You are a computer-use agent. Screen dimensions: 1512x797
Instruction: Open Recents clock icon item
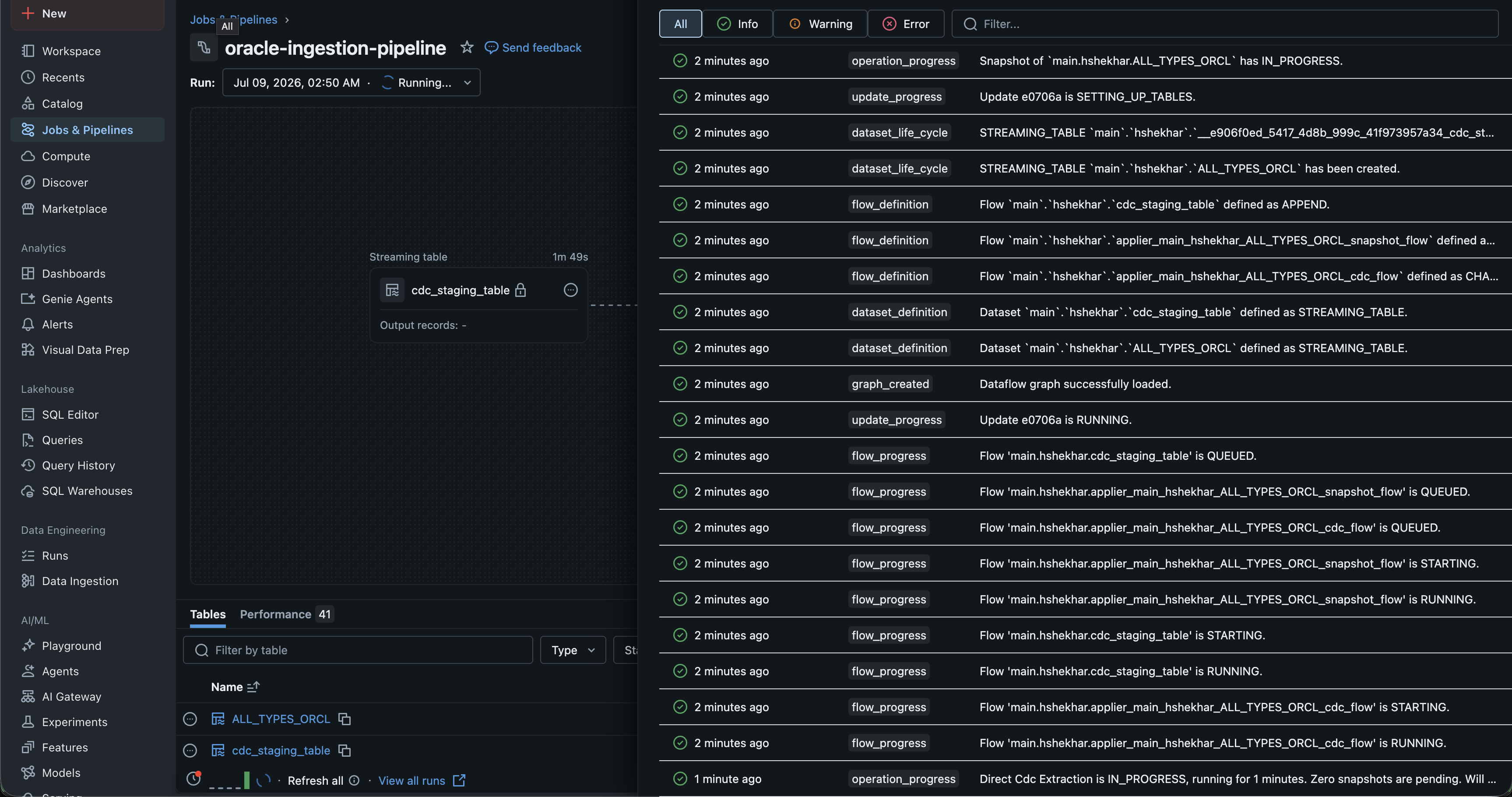point(87,78)
